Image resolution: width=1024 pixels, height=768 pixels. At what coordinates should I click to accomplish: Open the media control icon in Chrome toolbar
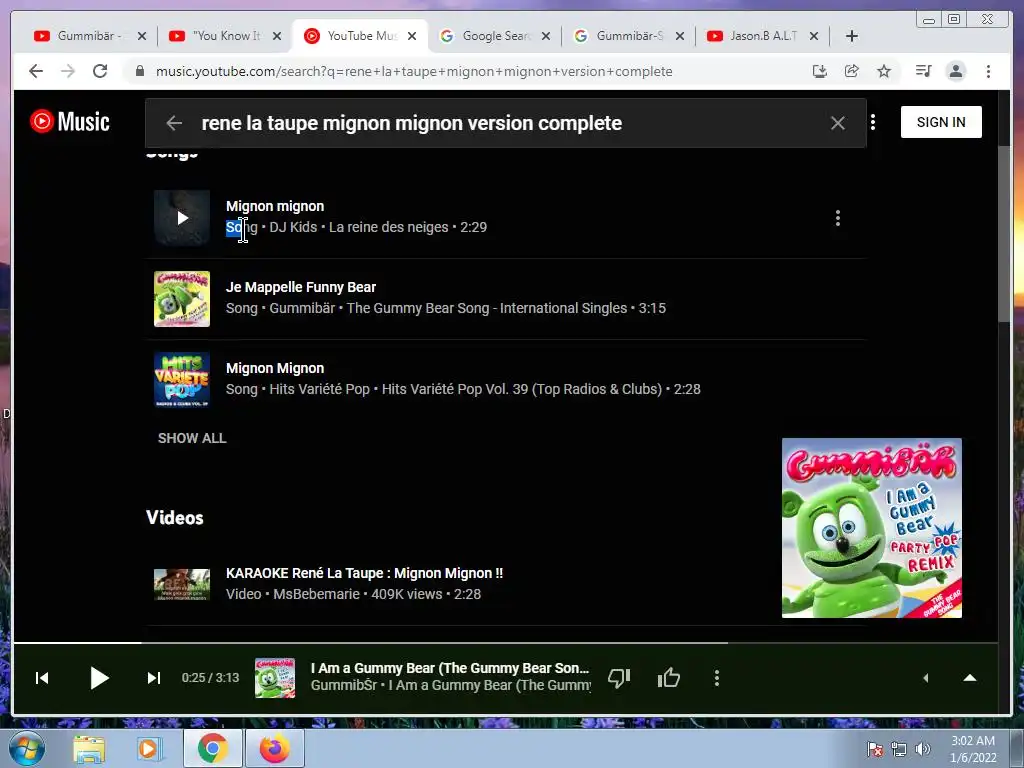pos(923,71)
